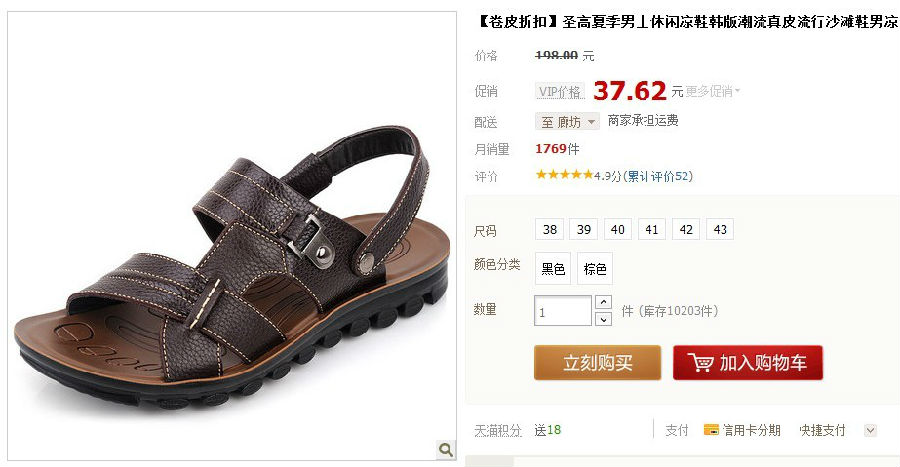900x467 pixels.
Task: Increase quantity with the up arrow
Action: (603, 302)
